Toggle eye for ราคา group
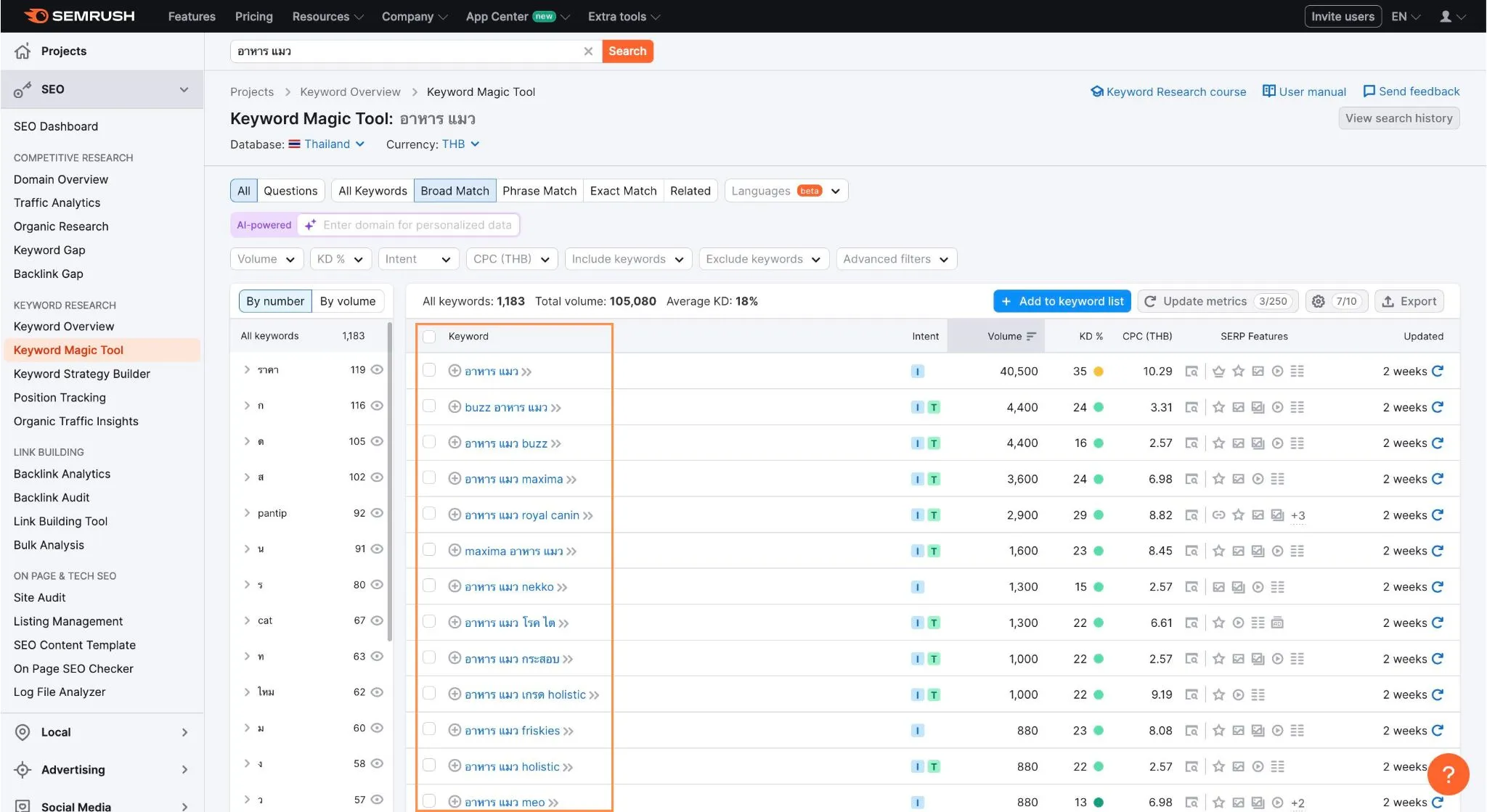The image size is (1487, 812). point(377,369)
